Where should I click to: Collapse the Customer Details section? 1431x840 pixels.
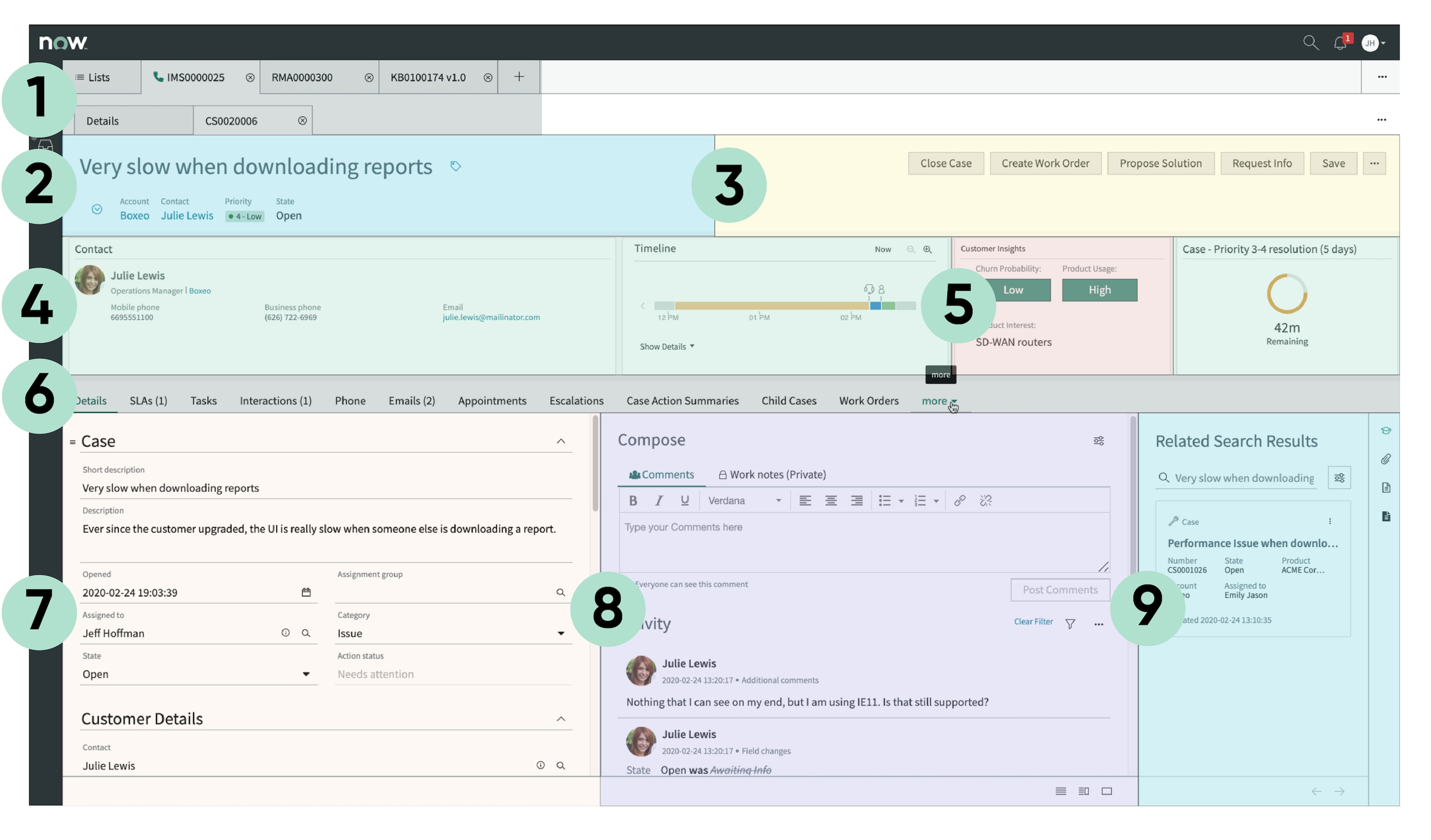click(560, 719)
